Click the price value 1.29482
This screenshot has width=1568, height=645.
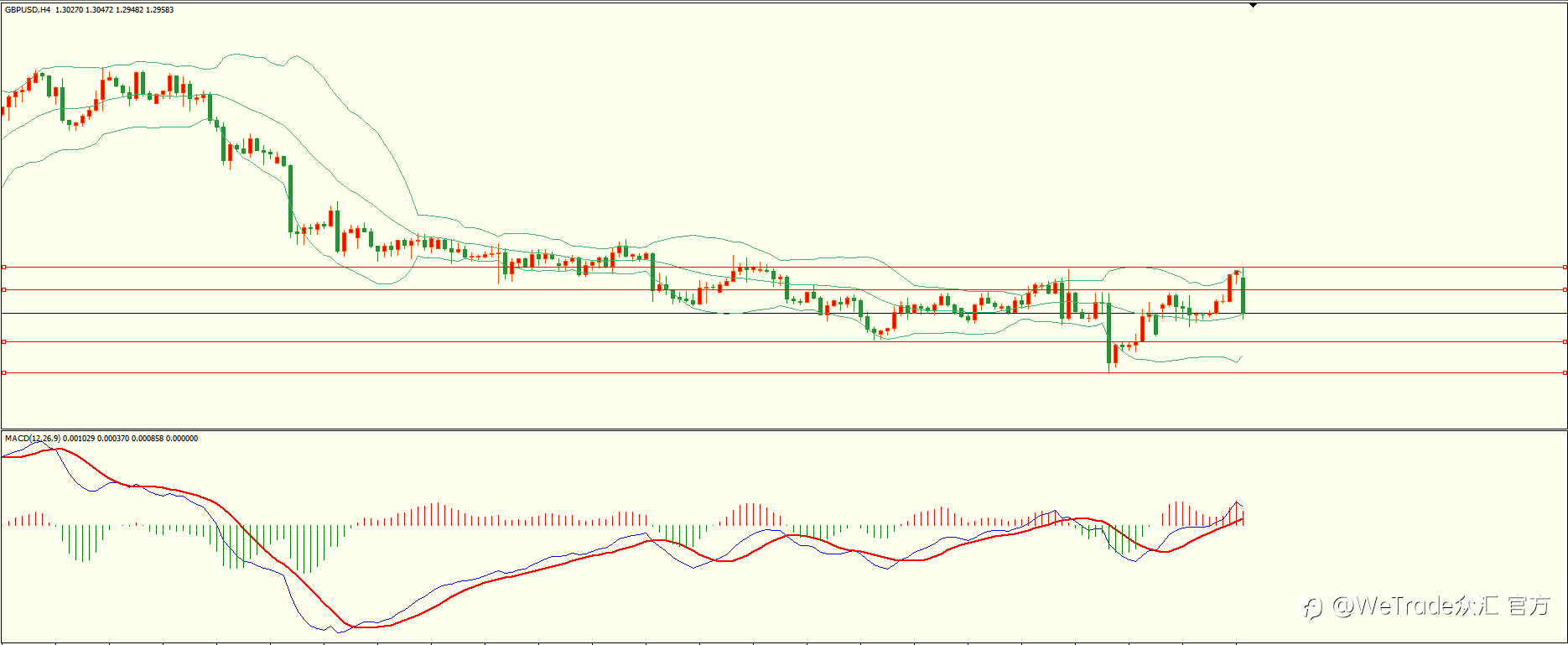(x=129, y=10)
